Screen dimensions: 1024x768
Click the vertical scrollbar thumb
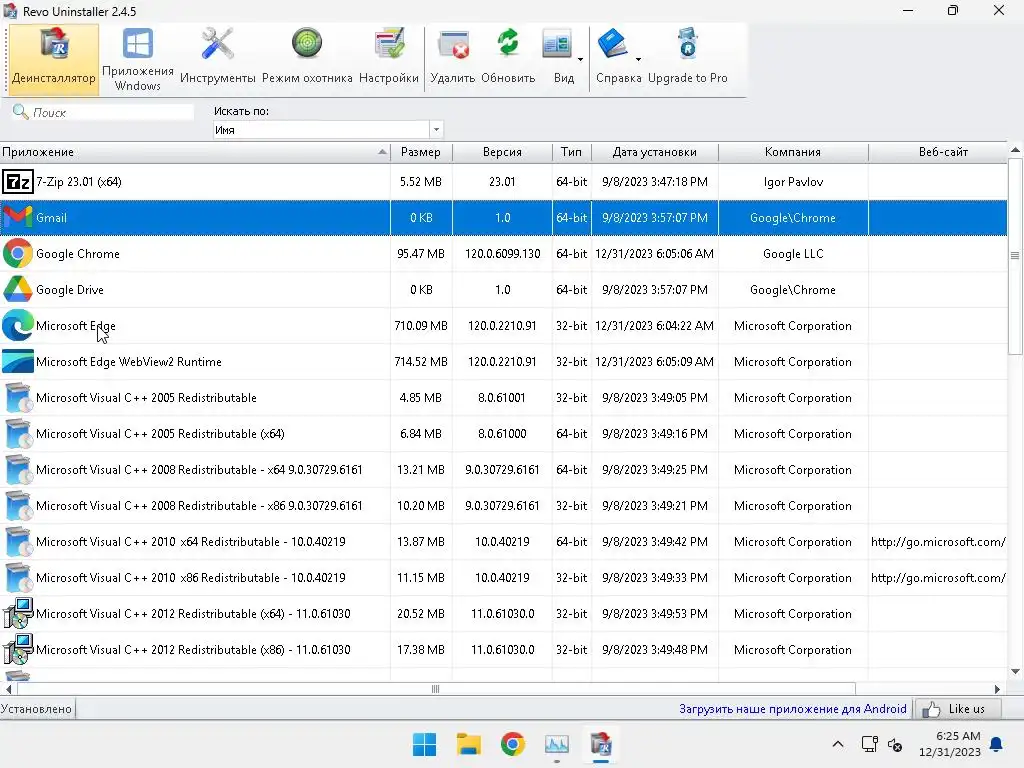point(1015,255)
